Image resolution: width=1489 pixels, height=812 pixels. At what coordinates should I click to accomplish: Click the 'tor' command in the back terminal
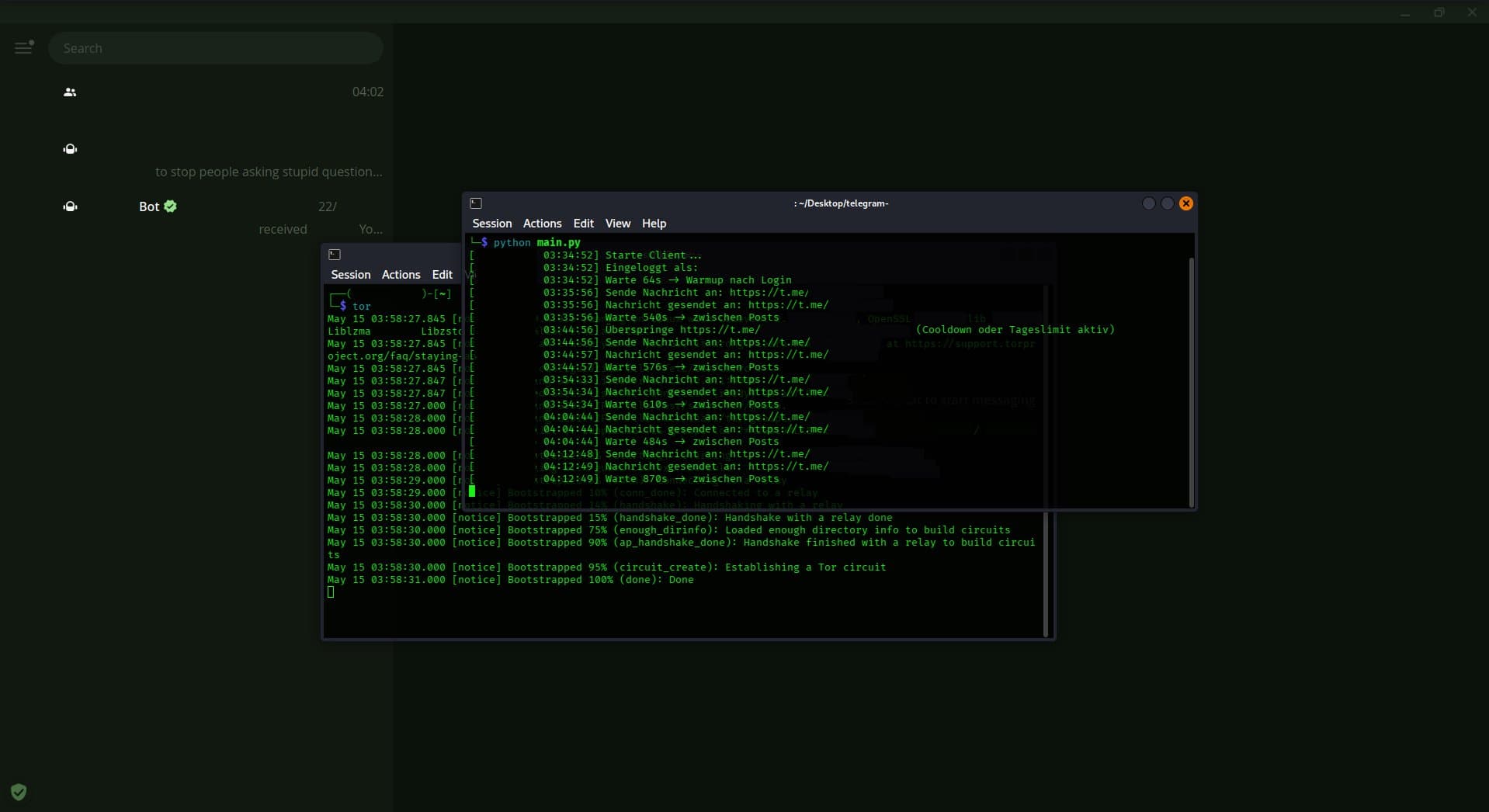tap(362, 307)
